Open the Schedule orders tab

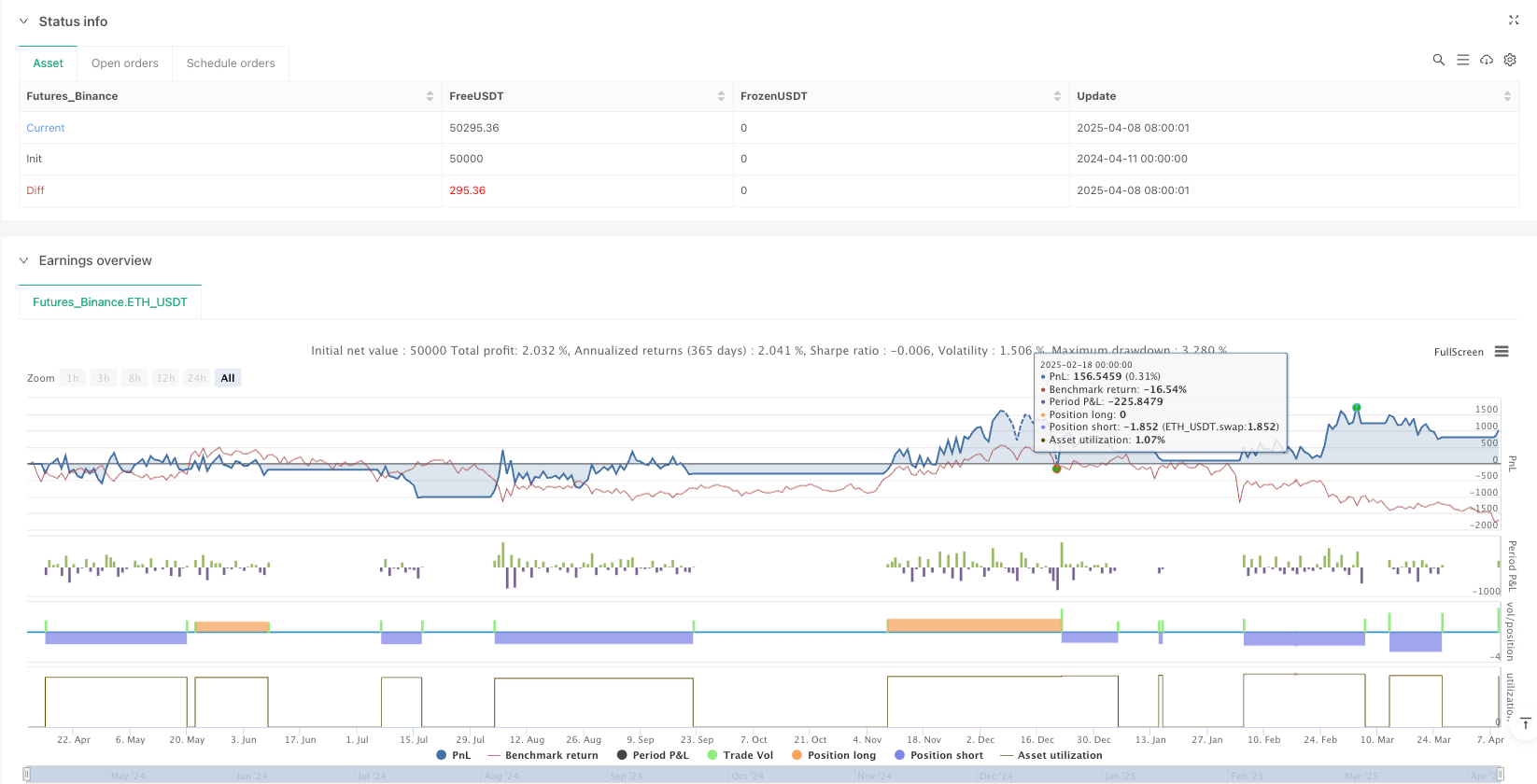231,63
